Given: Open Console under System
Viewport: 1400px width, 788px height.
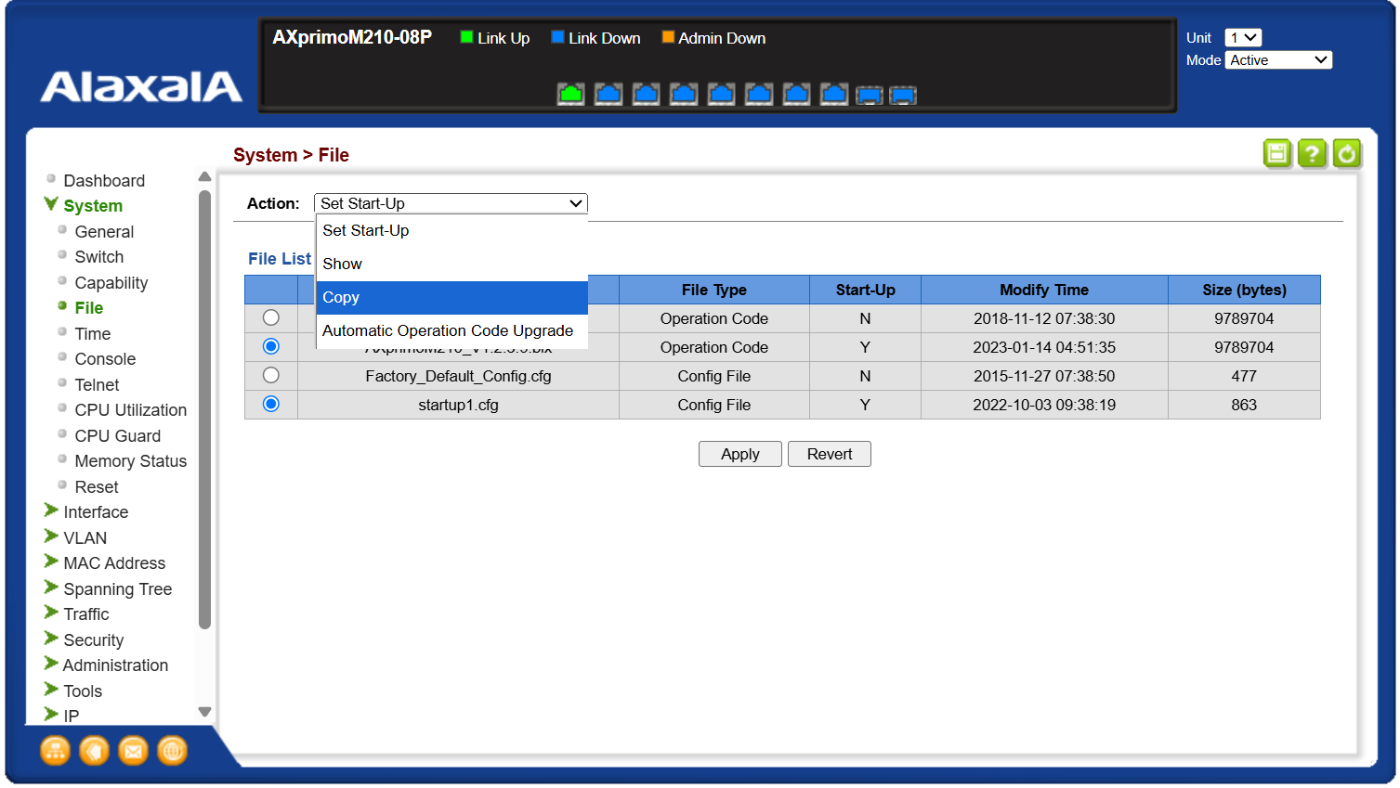Looking at the screenshot, I should point(105,359).
